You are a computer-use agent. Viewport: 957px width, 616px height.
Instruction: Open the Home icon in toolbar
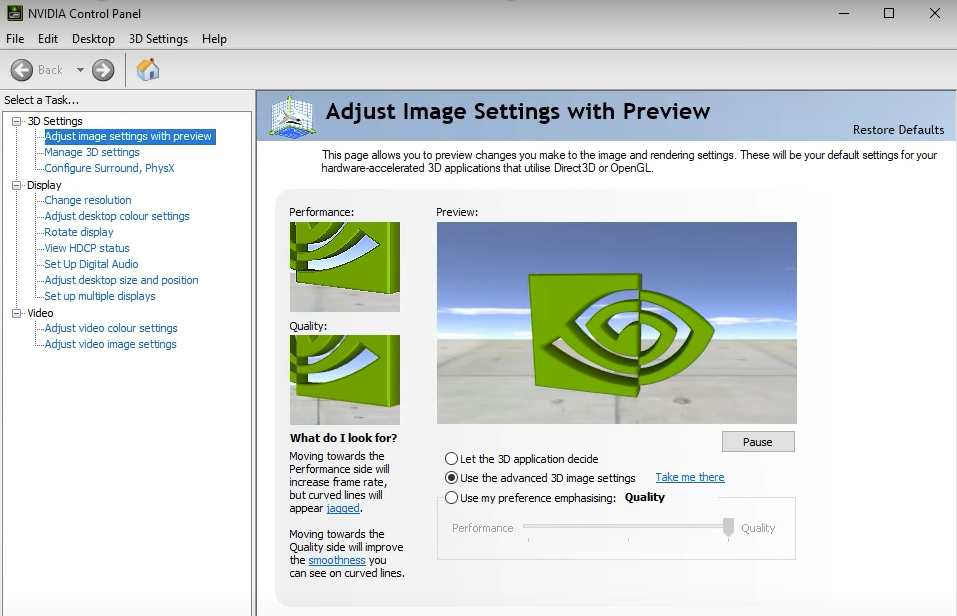(x=148, y=70)
